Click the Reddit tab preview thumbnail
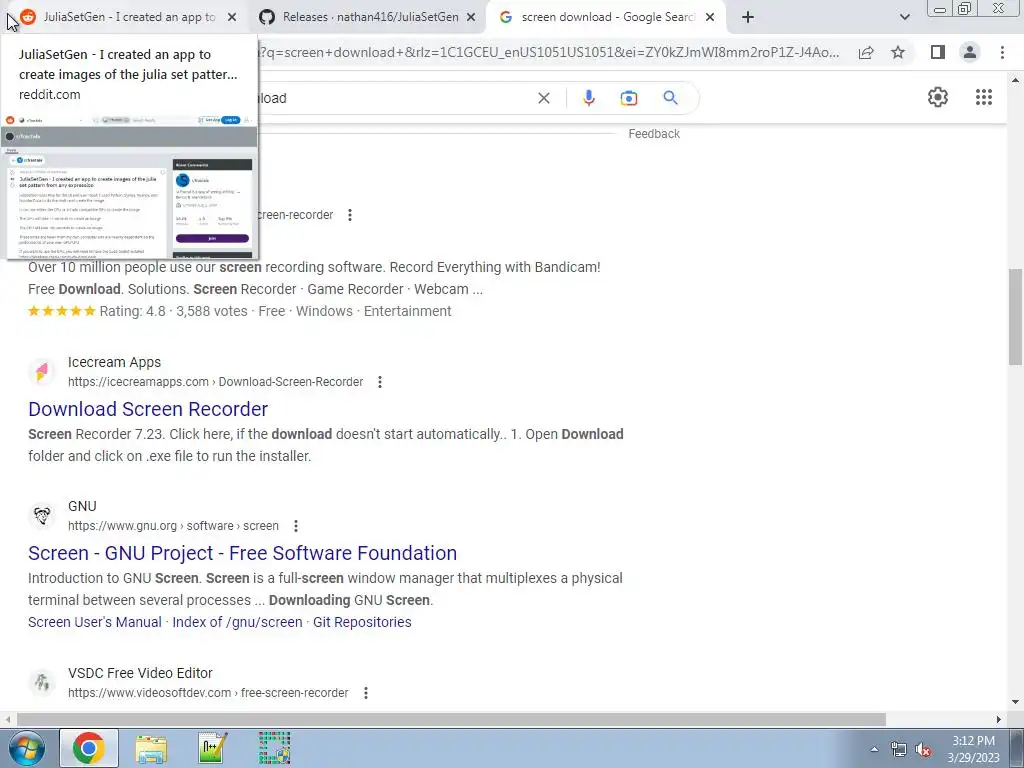The width and height of the screenshot is (1024, 768). pyautogui.click(x=129, y=186)
